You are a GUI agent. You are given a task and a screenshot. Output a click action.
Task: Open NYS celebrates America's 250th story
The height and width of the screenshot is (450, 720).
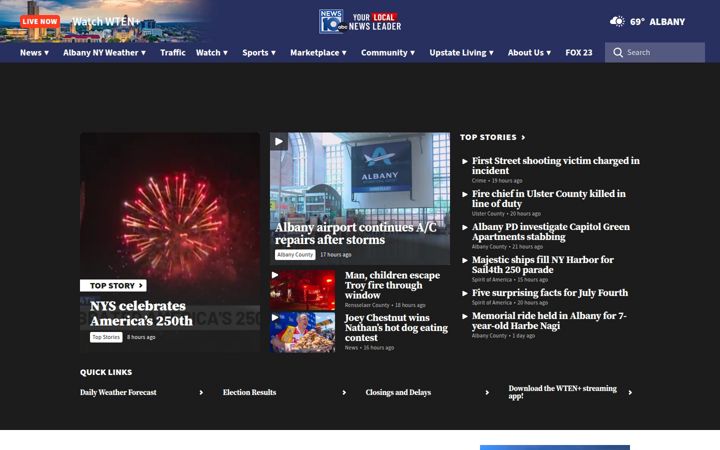click(x=141, y=313)
